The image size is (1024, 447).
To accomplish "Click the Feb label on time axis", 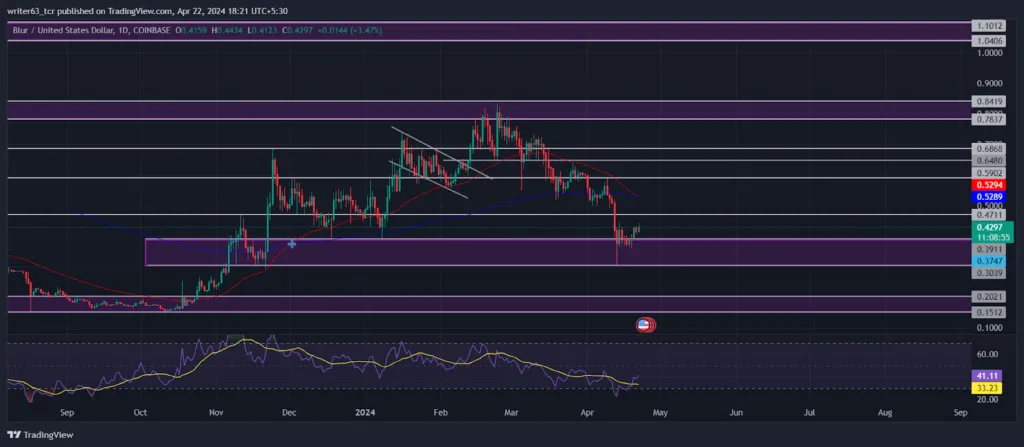I will 441,413.
